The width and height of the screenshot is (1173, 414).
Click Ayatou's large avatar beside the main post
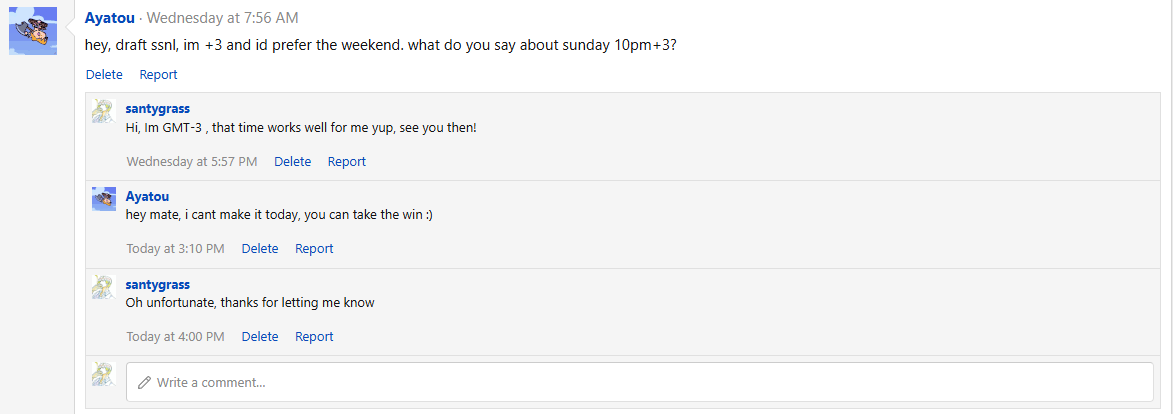click(33, 32)
